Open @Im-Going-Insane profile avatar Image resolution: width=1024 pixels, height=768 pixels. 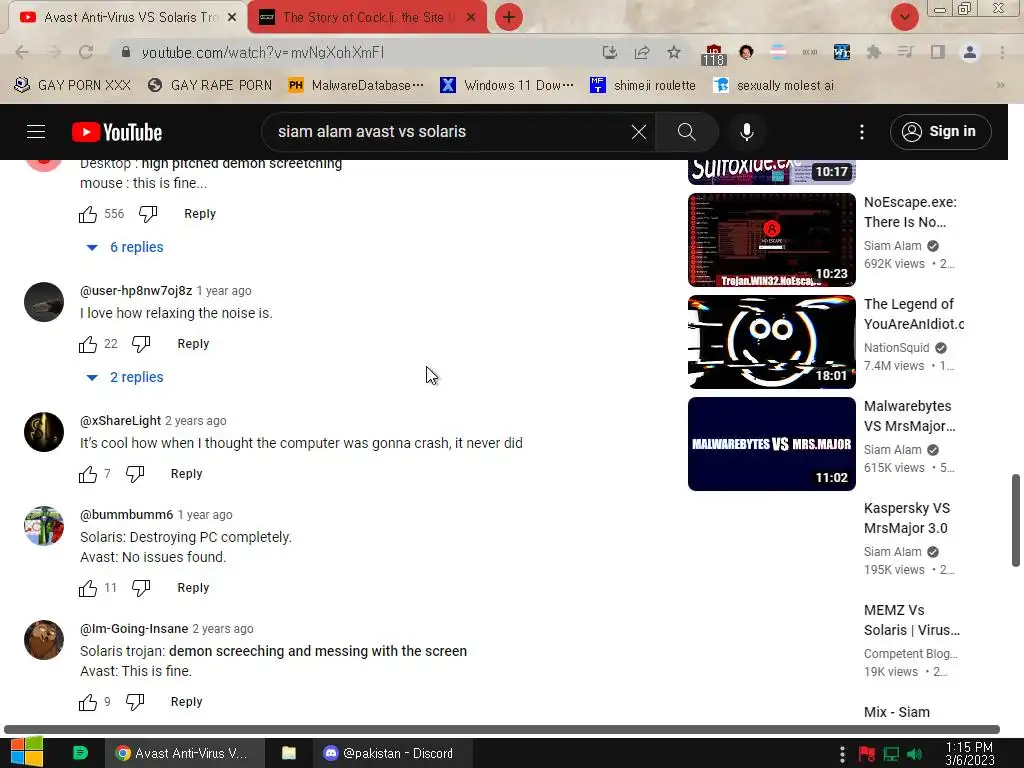point(44,640)
